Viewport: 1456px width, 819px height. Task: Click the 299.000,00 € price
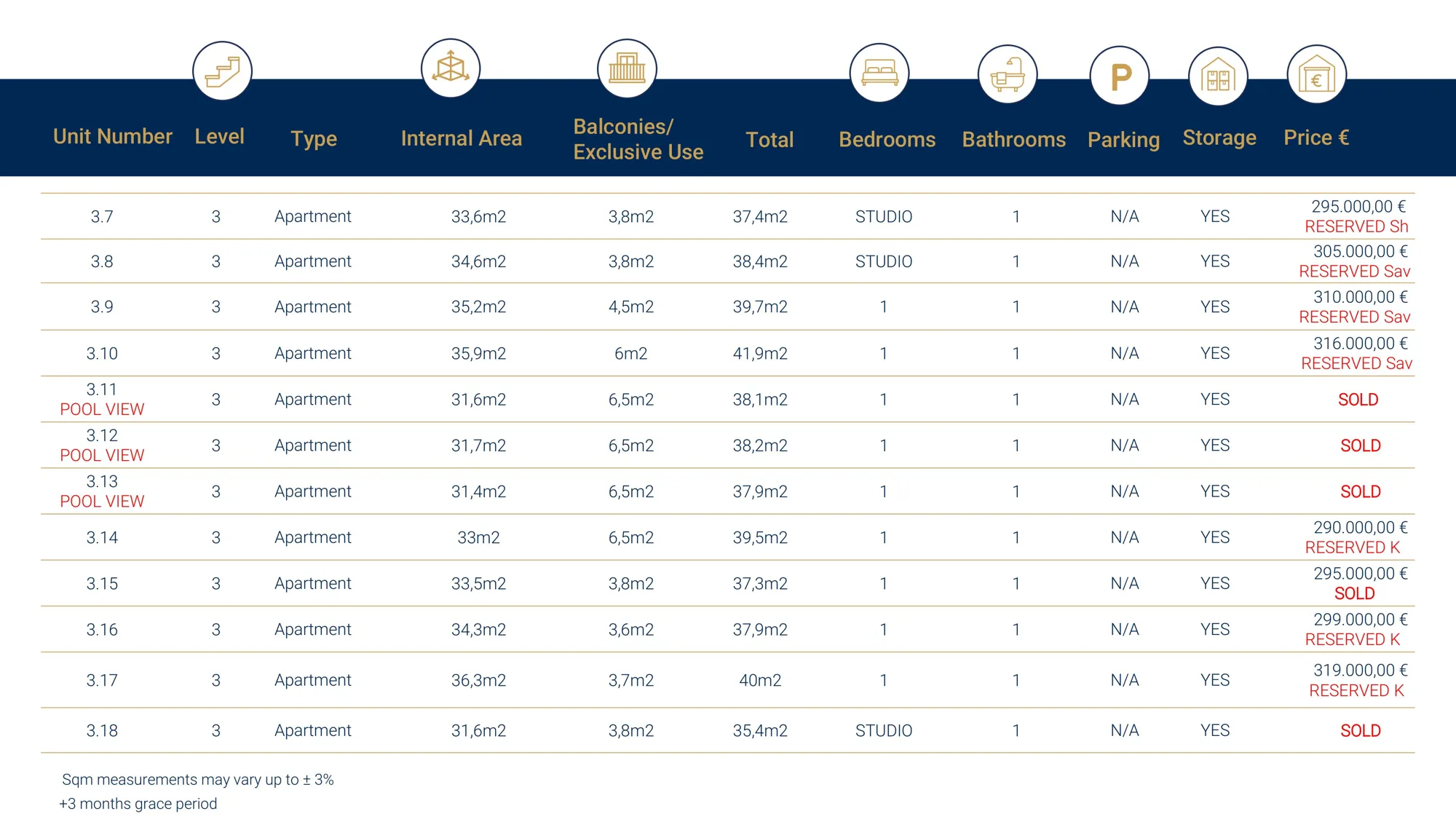click(1361, 620)
